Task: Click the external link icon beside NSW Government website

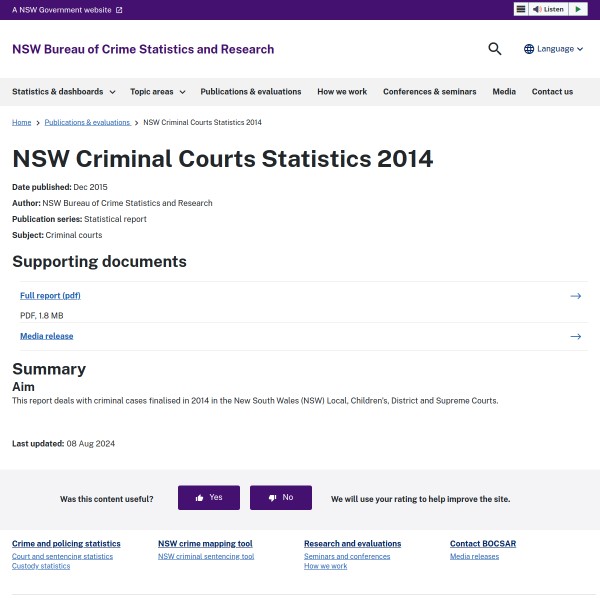Action: point(119,10)
